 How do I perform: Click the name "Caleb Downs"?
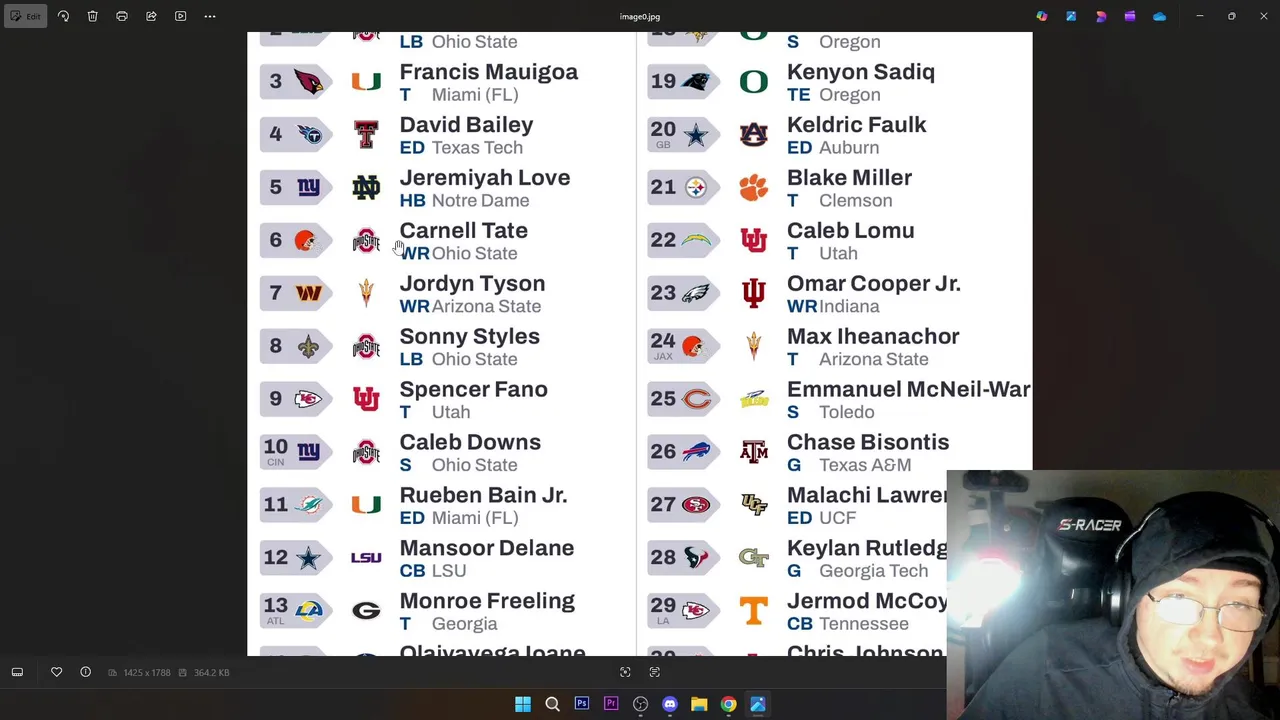pos(470,443)
